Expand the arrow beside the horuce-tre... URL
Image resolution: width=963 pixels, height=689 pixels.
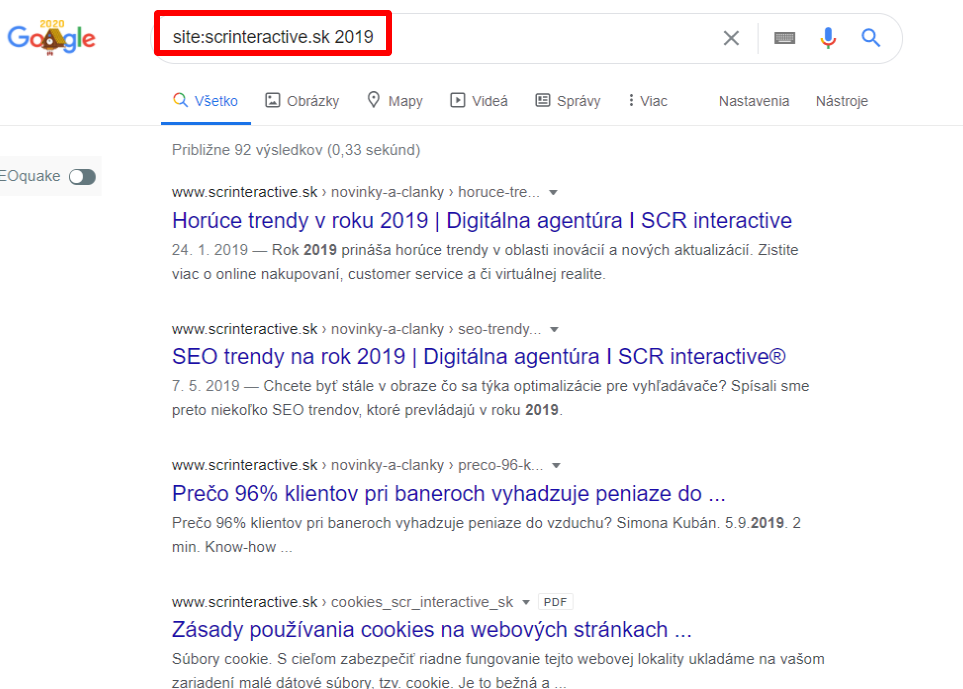553,193
